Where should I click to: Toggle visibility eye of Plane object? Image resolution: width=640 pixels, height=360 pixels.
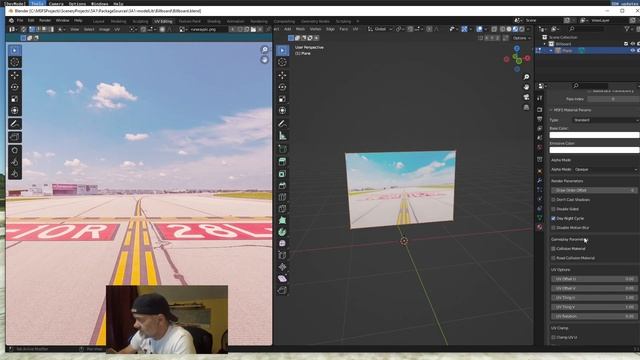coord(633,51)
